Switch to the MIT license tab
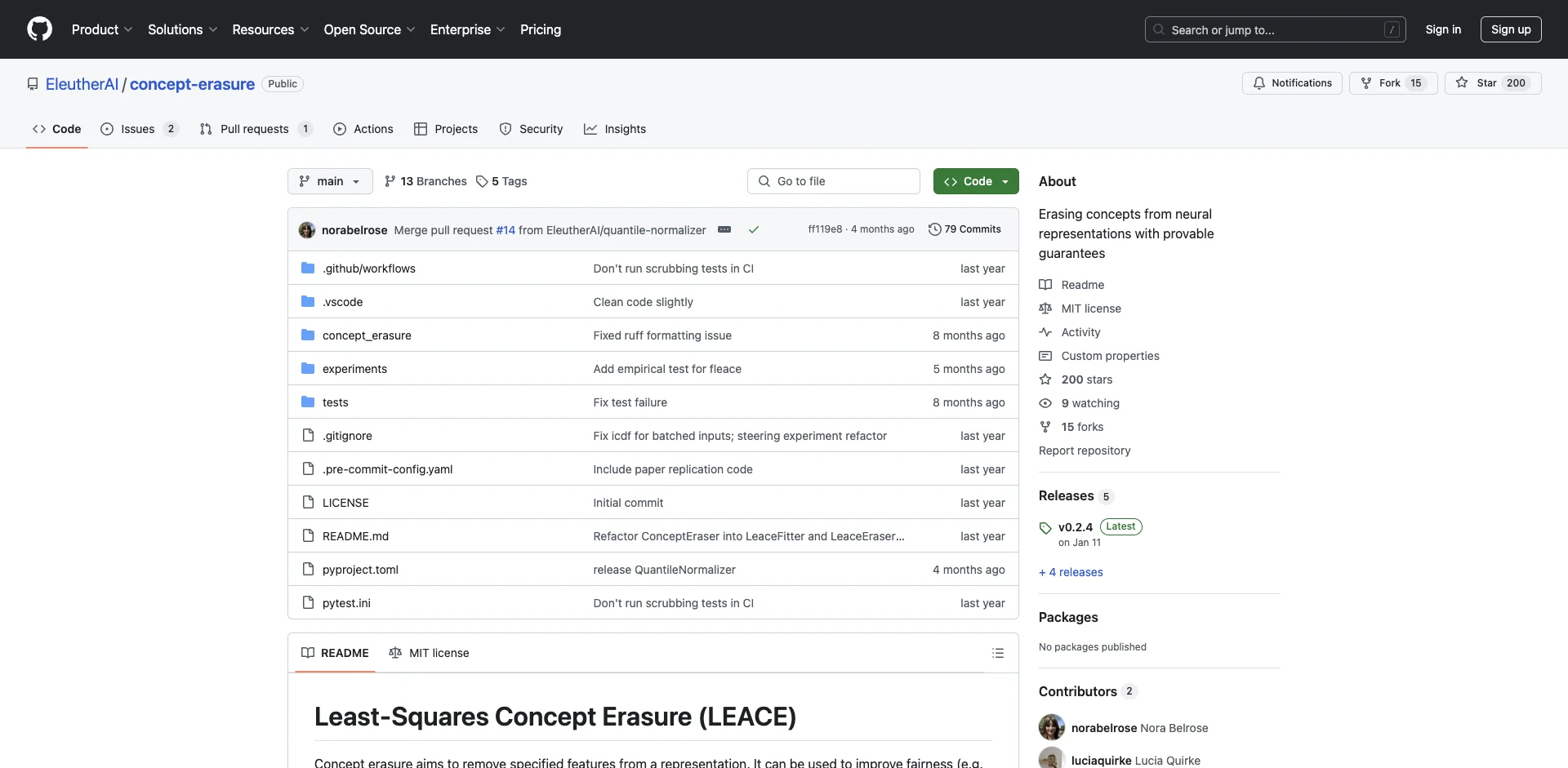Screen dimensions: 1568x768 [429, 653]
